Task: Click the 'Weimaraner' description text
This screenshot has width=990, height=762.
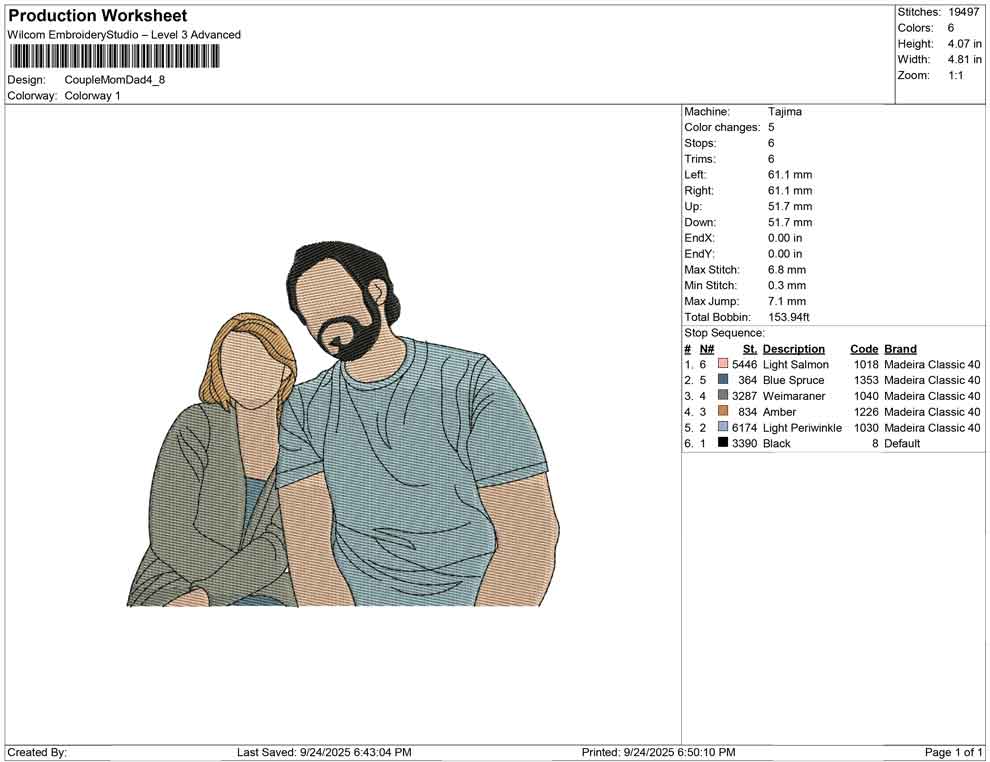Action: click(x=794, y=396)
